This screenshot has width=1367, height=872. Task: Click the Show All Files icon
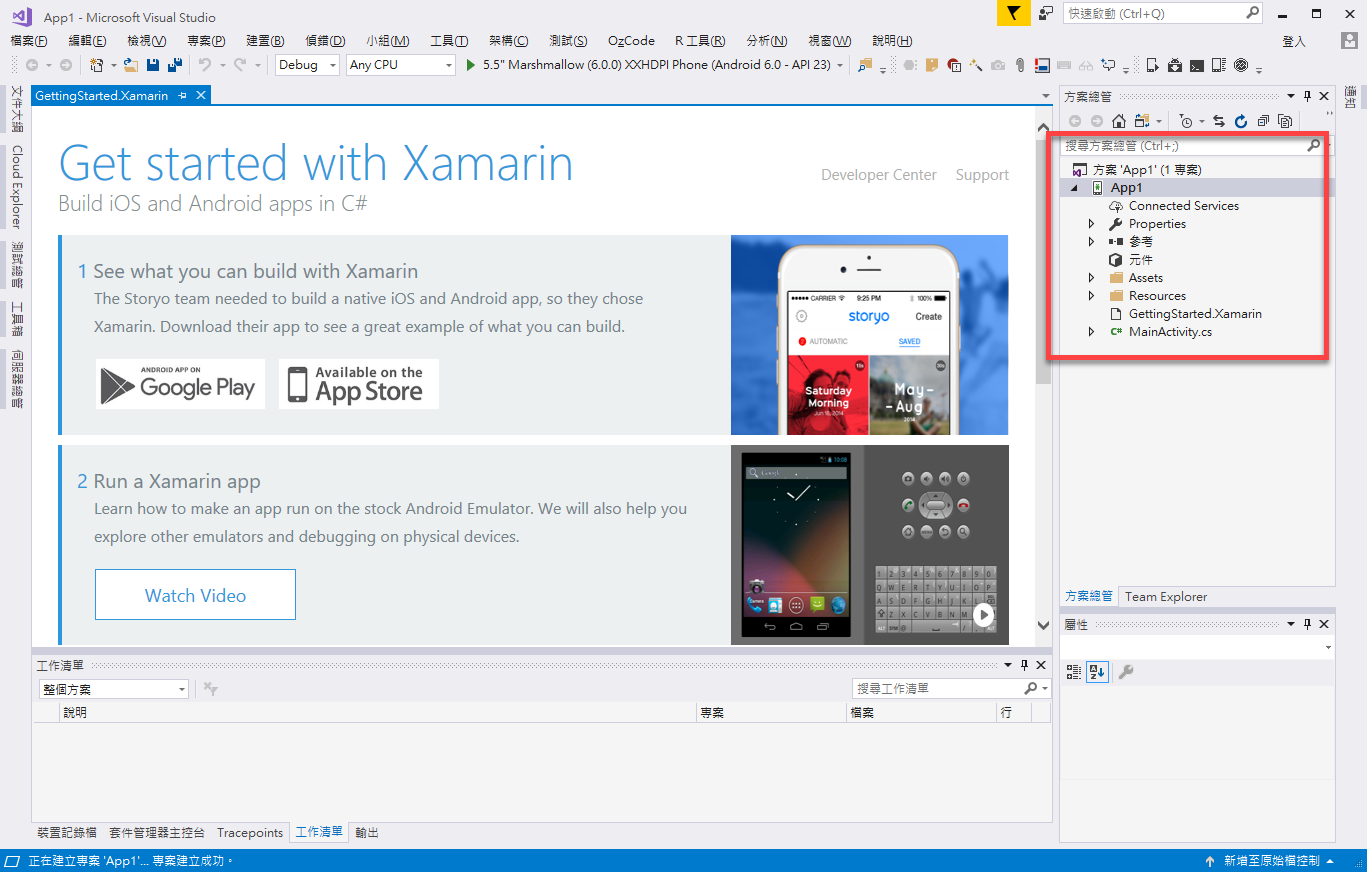1285,121
